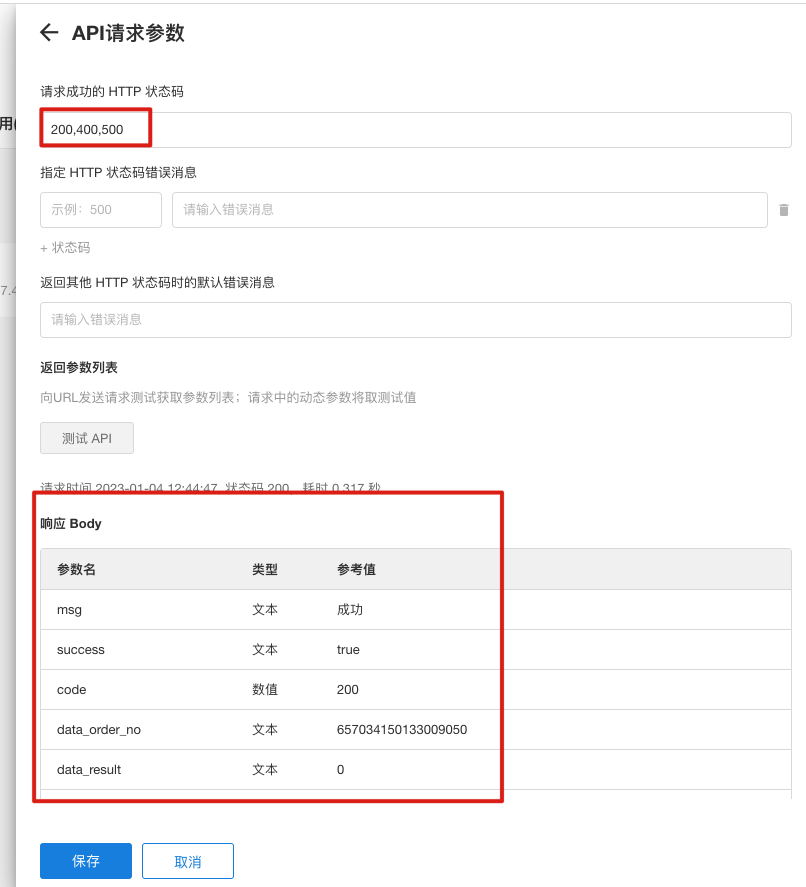The image size is (806, 887).
Task: Click the true reference value
Action: [348, 649]
